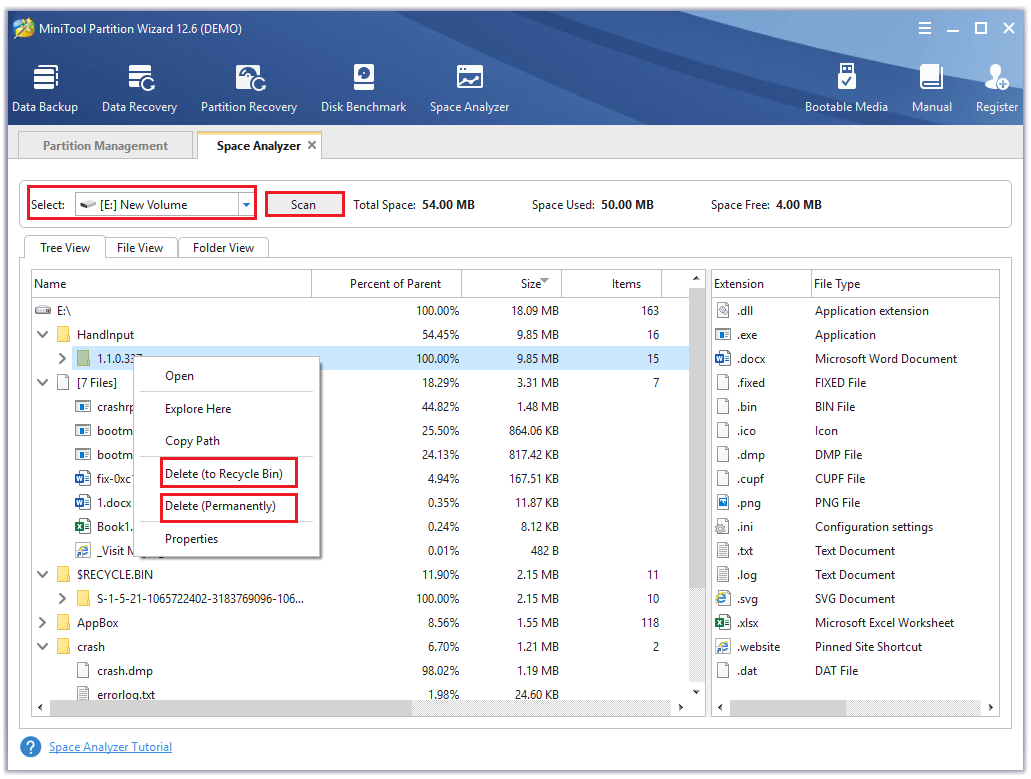Open the Space Analyzer Tutorial link

(x=110, y=747)
